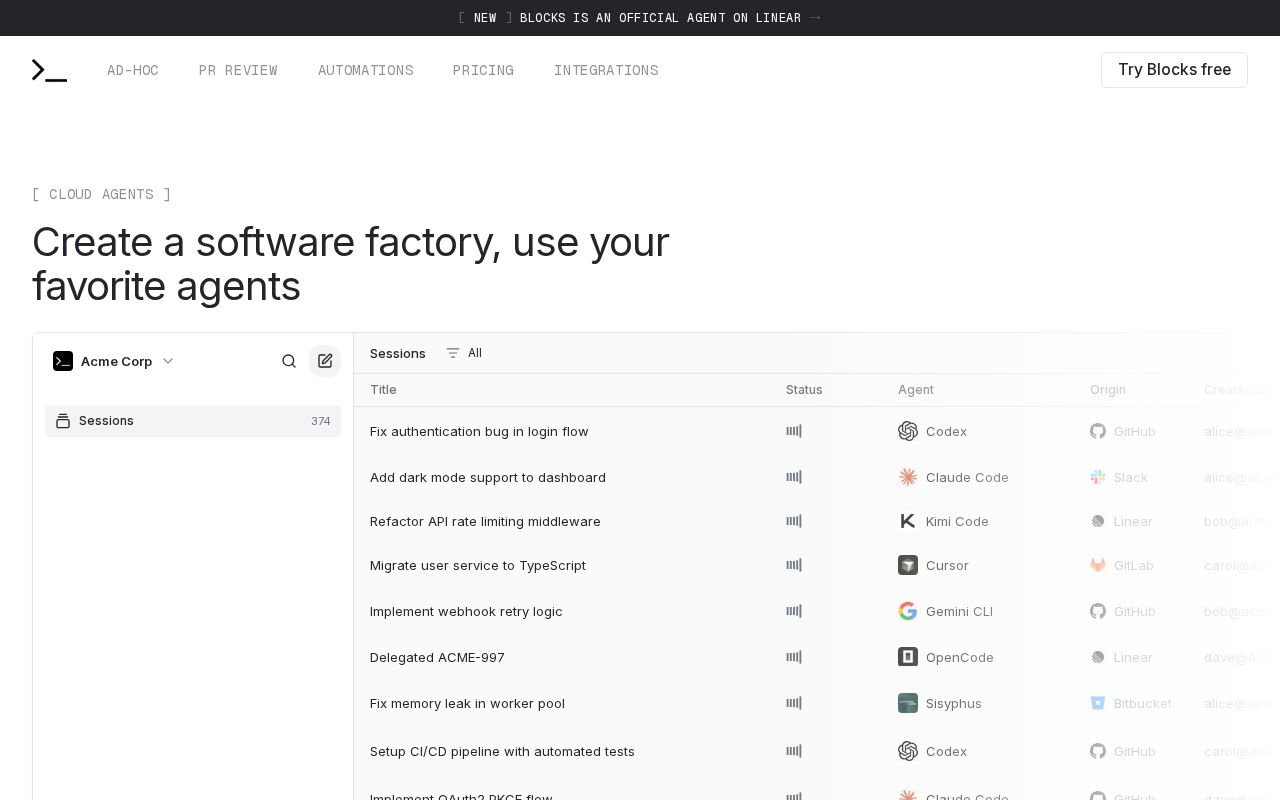Open the AUTOMATIONS nav item

(365, 70)
